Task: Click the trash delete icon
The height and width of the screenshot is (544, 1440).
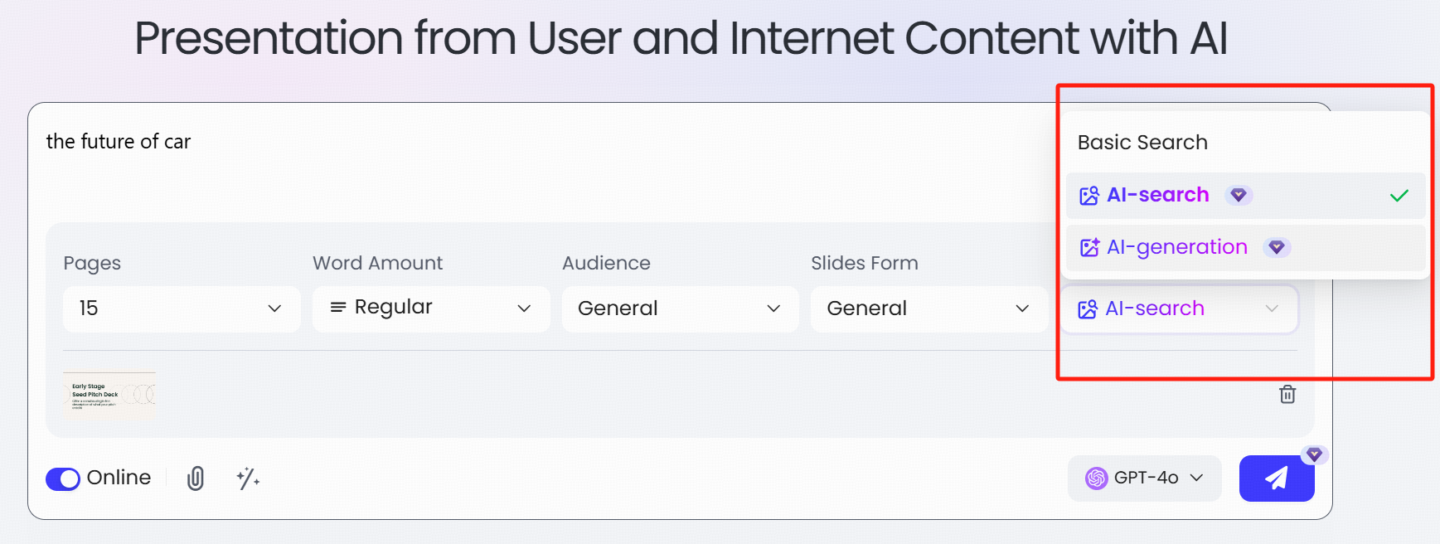Action: [x=1288, y=394]
